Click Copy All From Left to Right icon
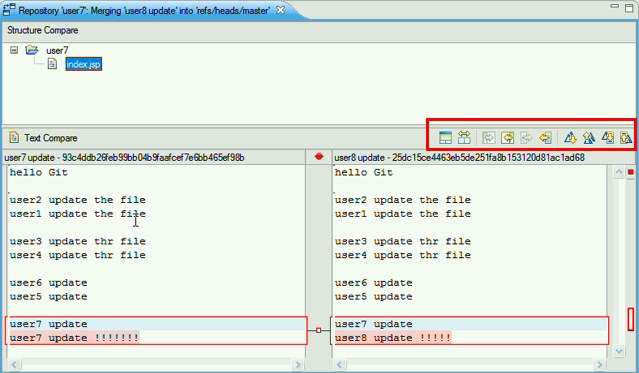Screen dimensions: 639x373 (x=489, y=138)
